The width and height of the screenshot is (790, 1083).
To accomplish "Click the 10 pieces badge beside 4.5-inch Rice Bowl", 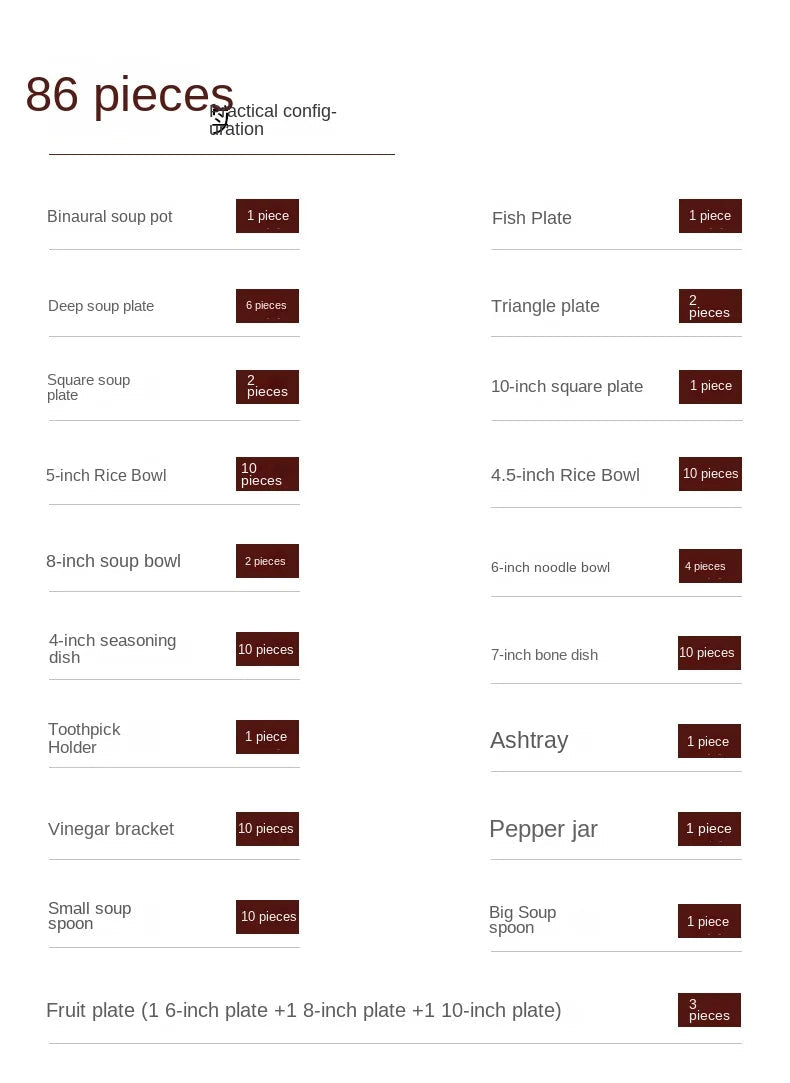I will (x=710, y=474).
